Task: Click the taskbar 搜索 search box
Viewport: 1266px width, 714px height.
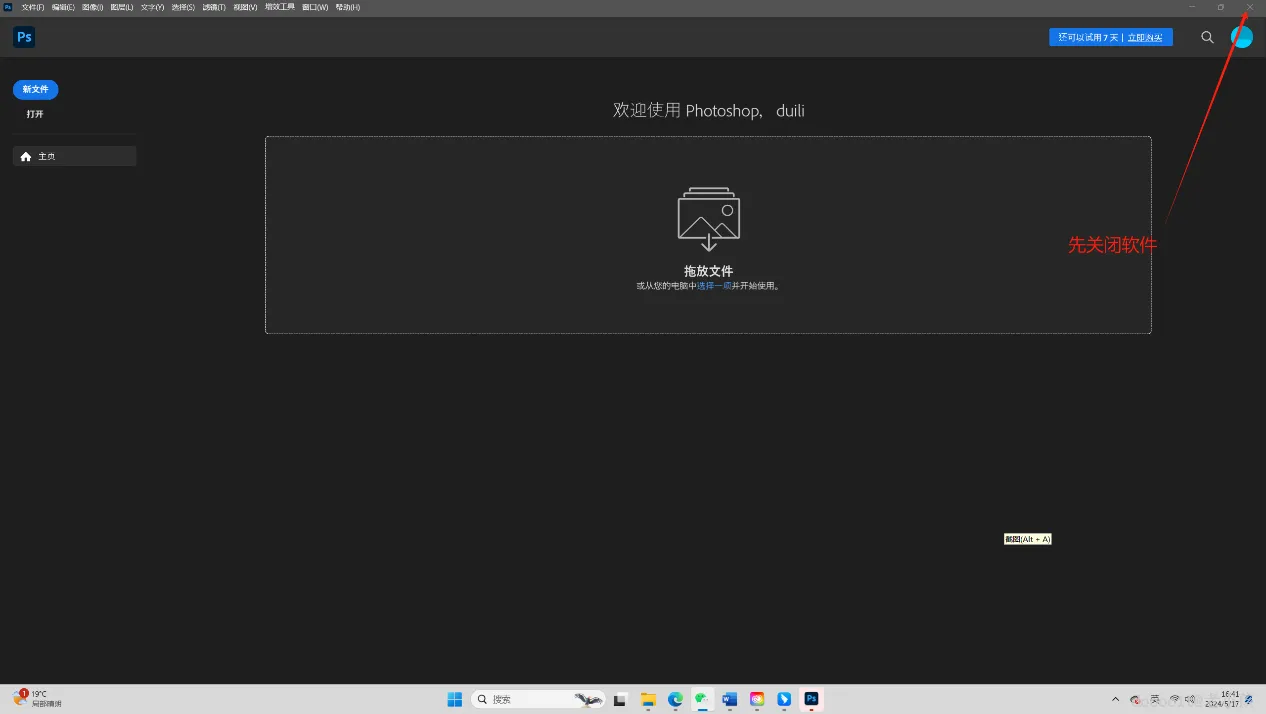Action: [538, 699]
